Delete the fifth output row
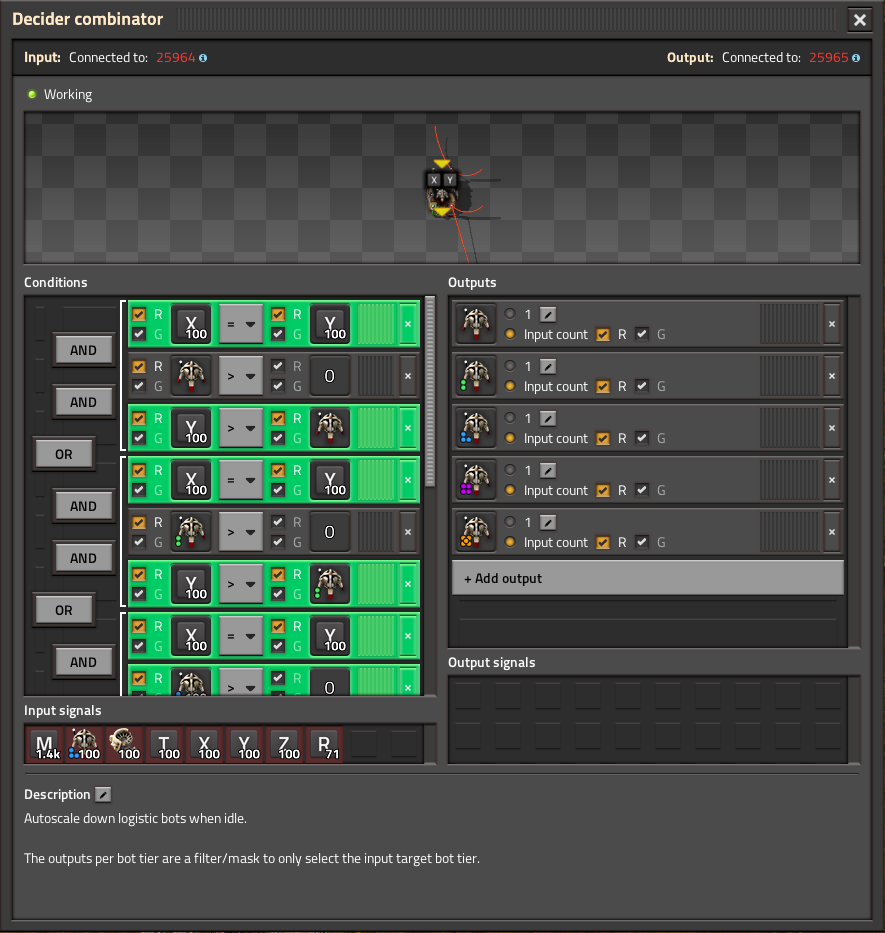885x933 pixels. 831,532
